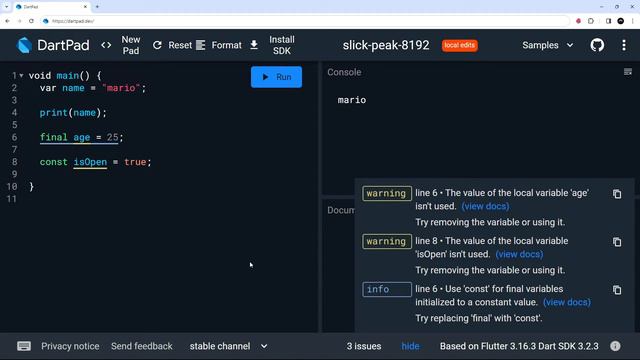Click the Console panel heading

point(344,72)
